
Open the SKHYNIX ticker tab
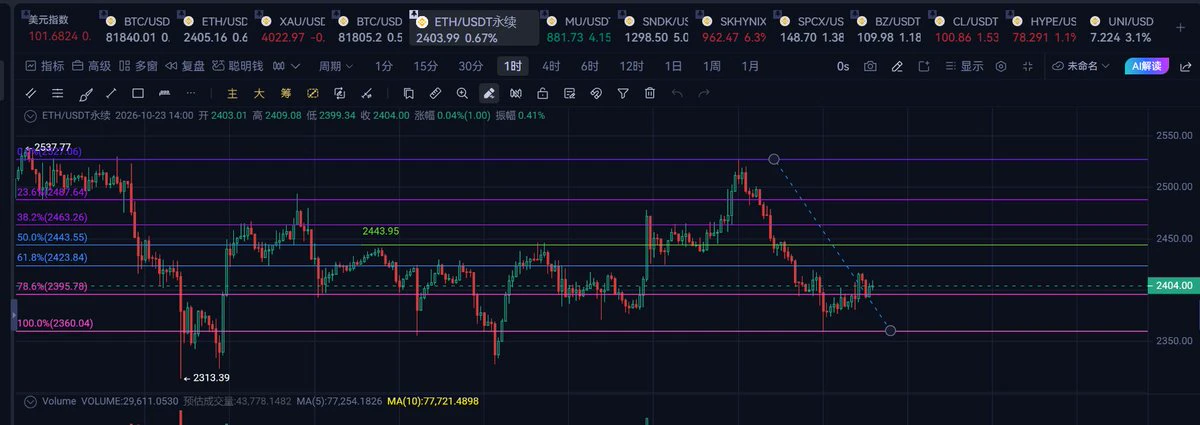[732, 28]
